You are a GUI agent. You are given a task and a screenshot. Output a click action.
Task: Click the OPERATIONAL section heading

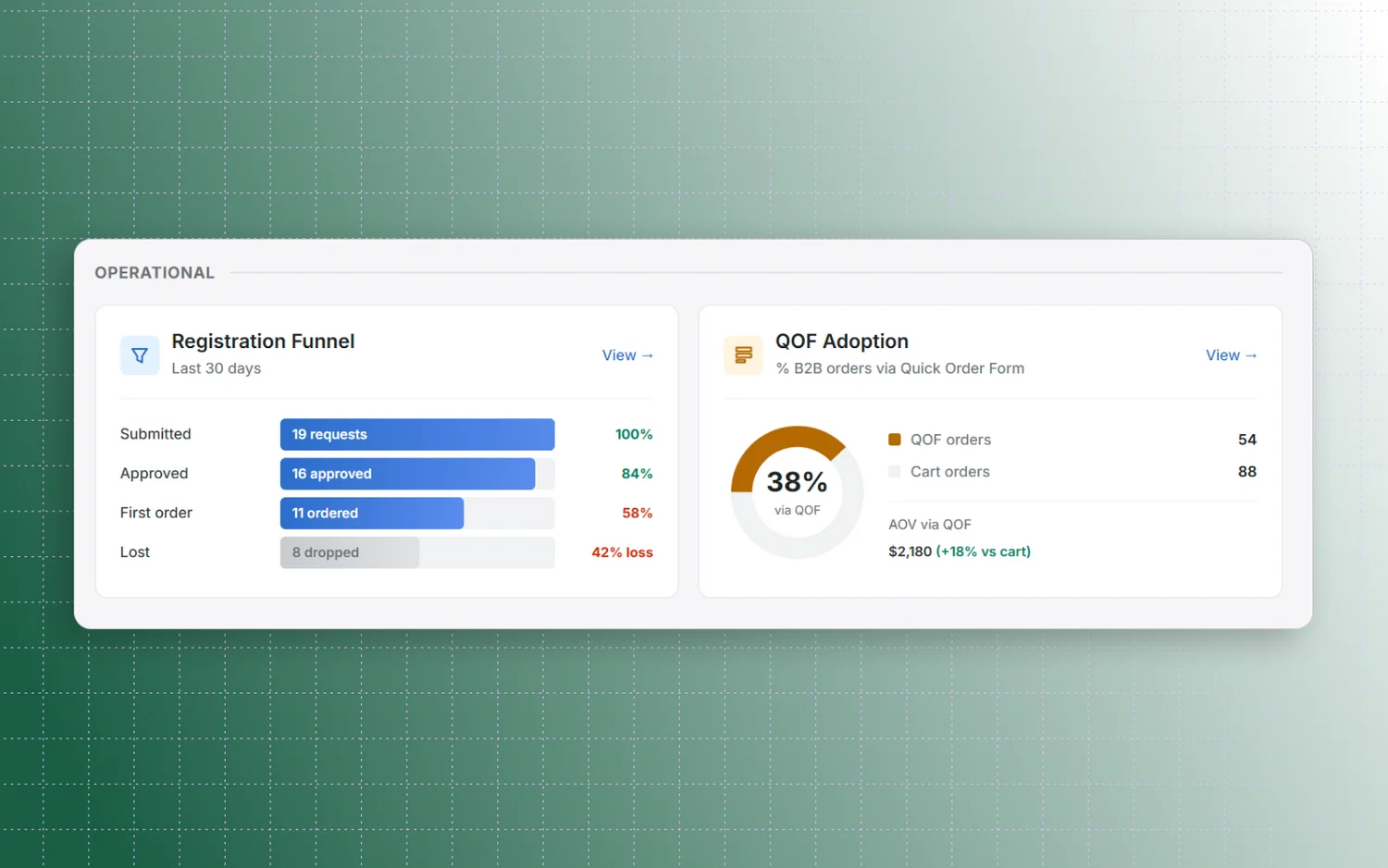point(155,273)
